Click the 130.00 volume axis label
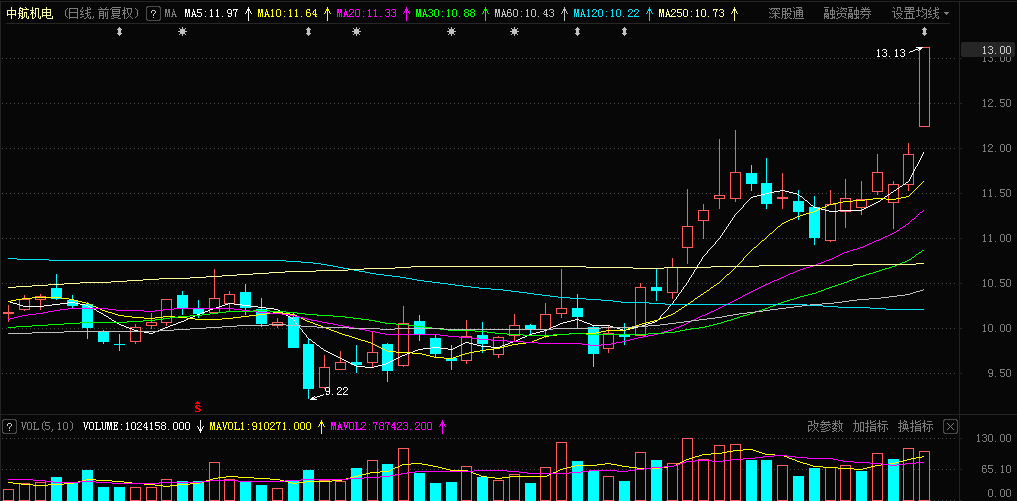The width and height of the screenshot is (1017, 501). [993, 439]
